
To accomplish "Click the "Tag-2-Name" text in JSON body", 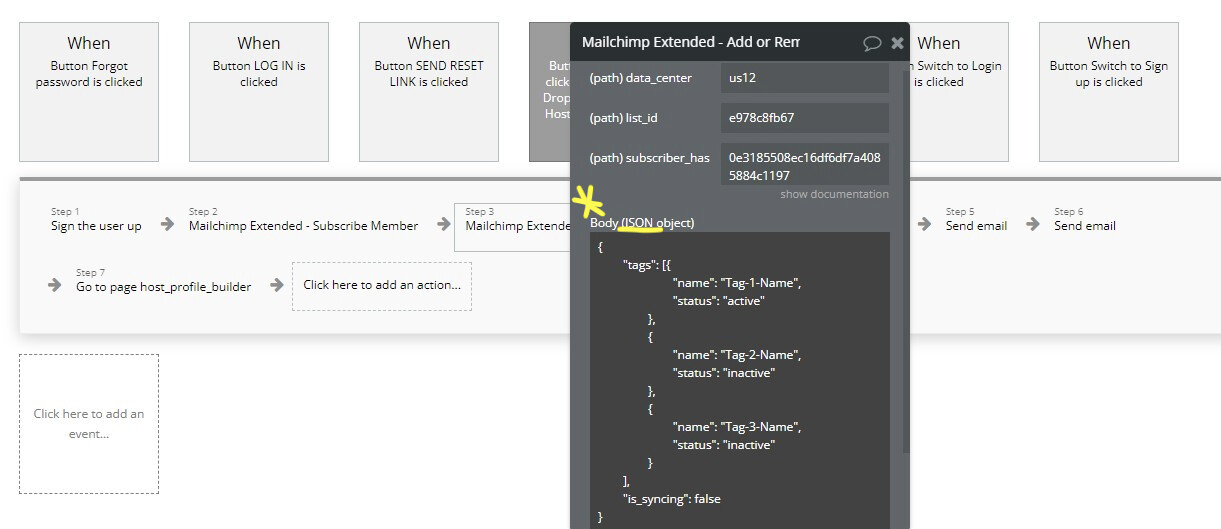I will coord(760,355).
